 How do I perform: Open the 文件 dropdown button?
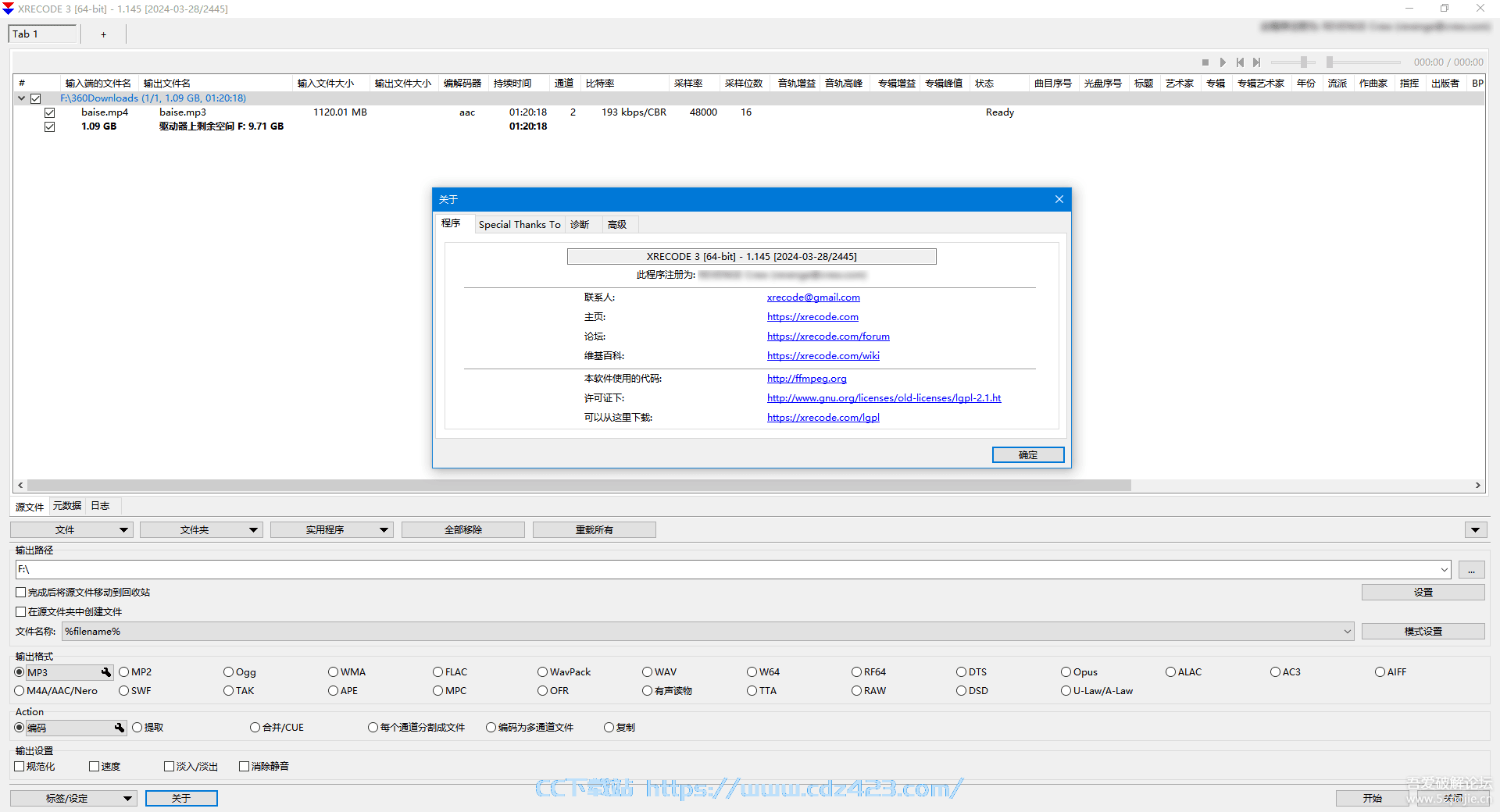pyautogui.click(x=72, y=530)
